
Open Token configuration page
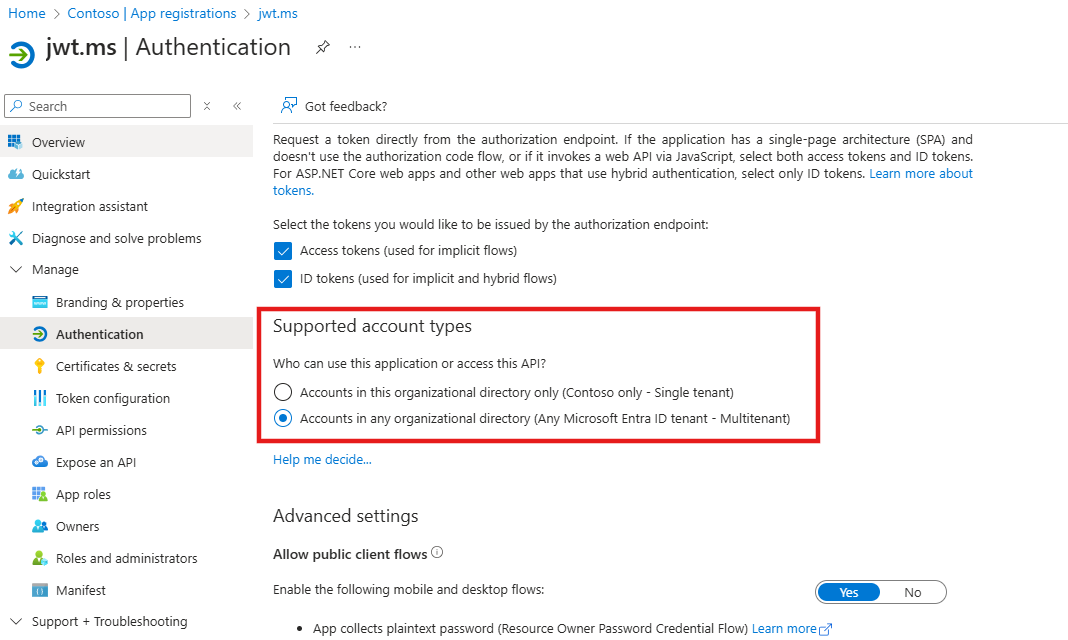[x=126, y=398]
